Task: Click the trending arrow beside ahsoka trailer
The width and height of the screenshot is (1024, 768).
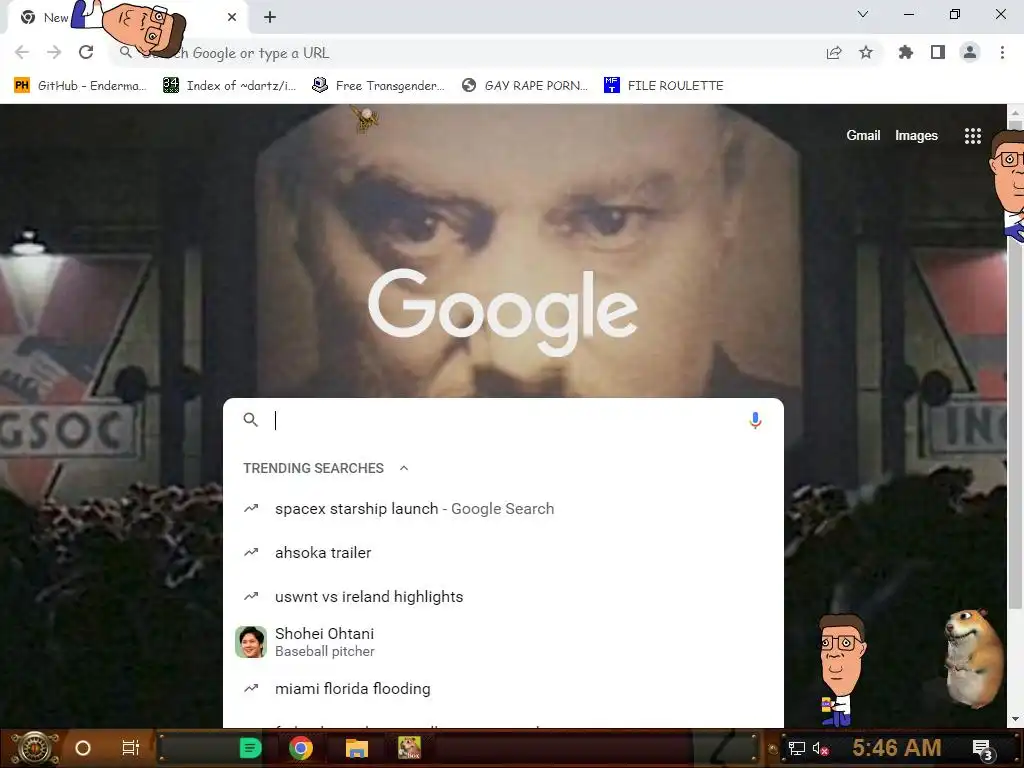Action: click(x=251, y=552)
